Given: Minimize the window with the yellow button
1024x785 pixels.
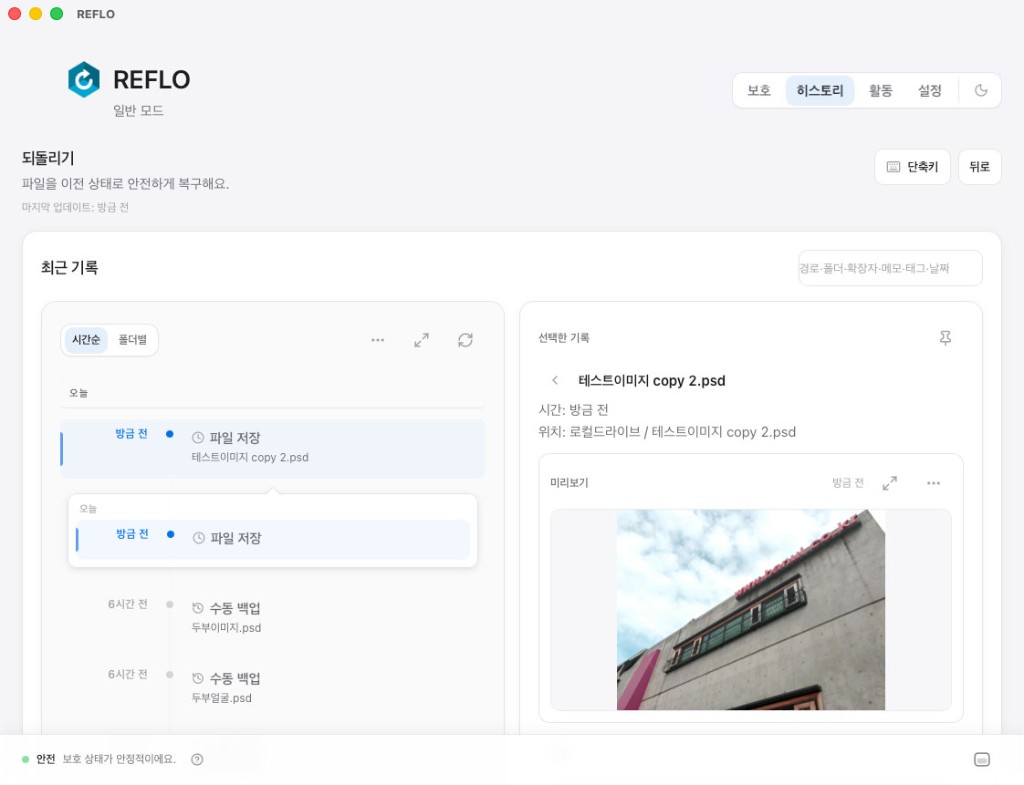Looking at the screenshot, I should pos(35,14).
